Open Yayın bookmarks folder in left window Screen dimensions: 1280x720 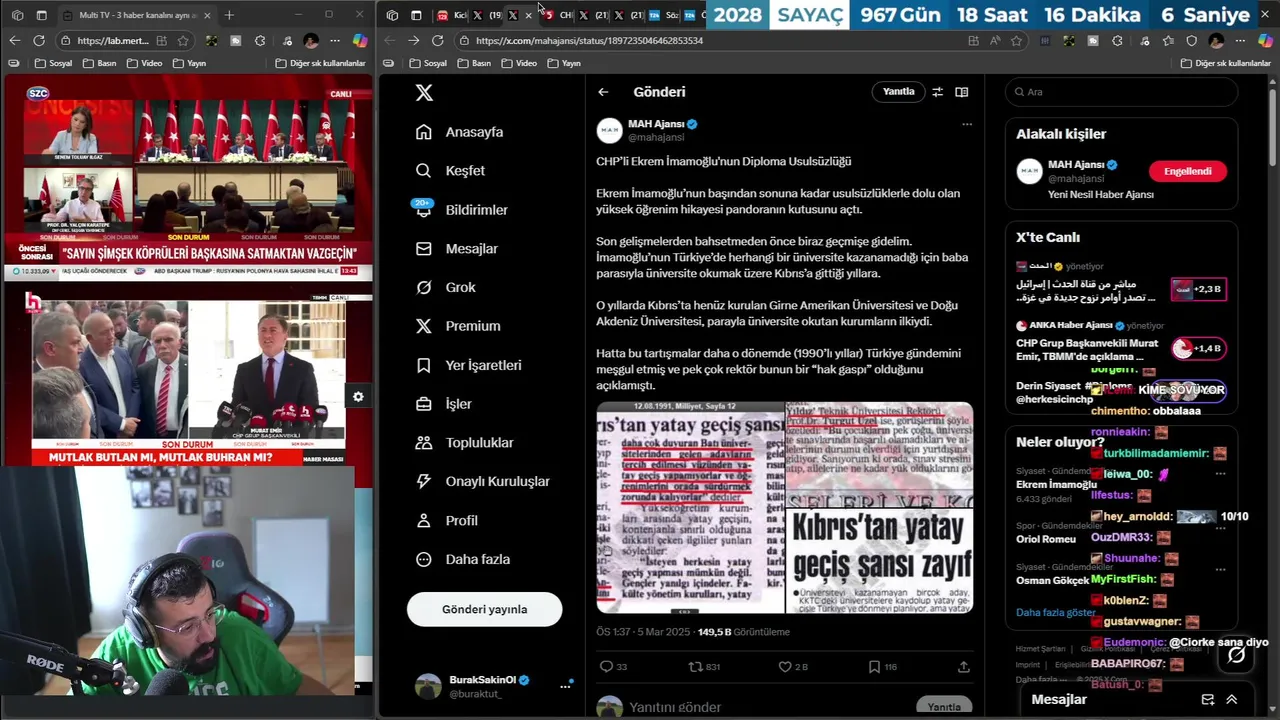[x=189, y=63]
